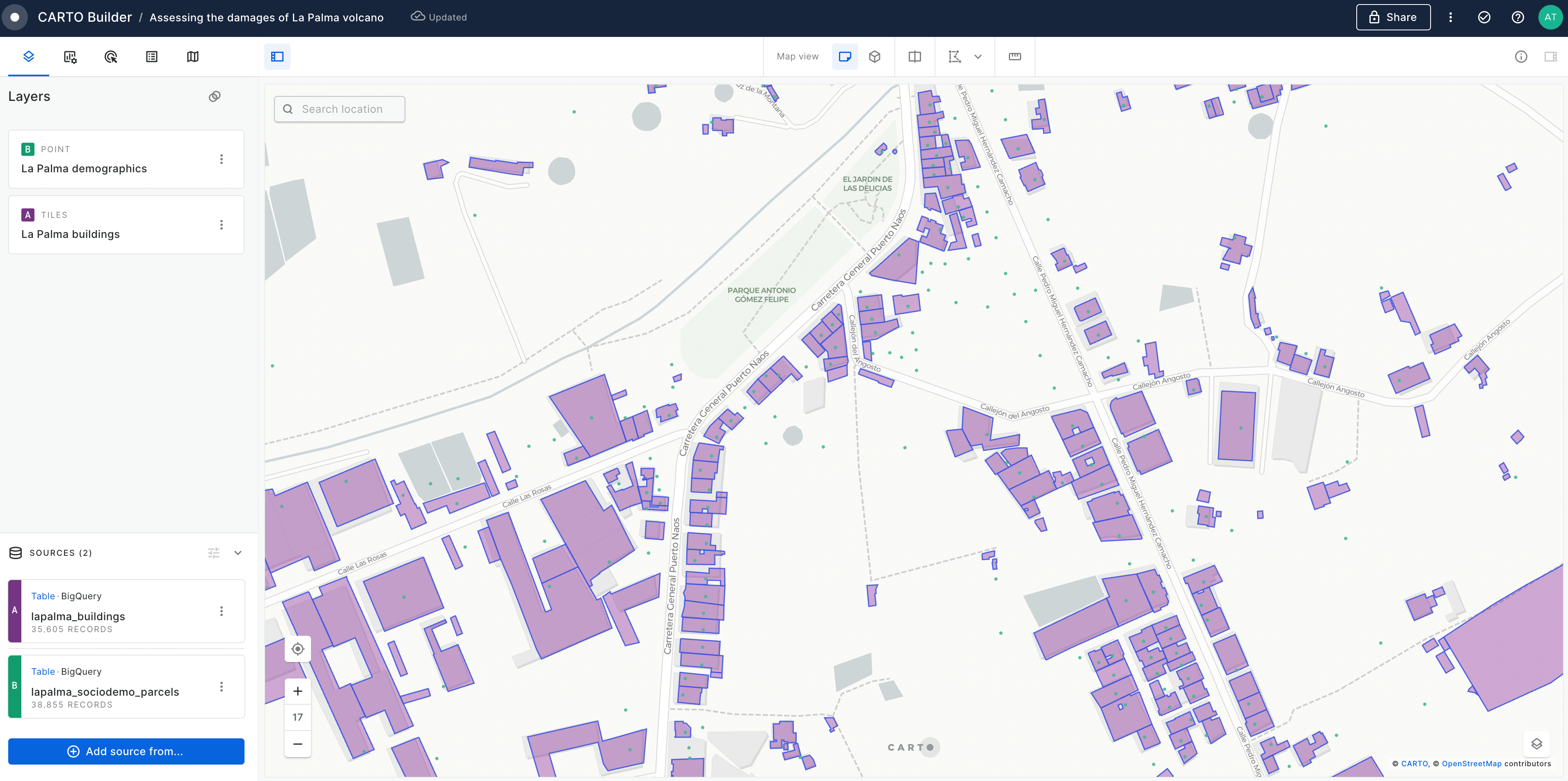Open the map layers selector icon
Viewport: 1568px width, 781px height.
click(1536, 744)
